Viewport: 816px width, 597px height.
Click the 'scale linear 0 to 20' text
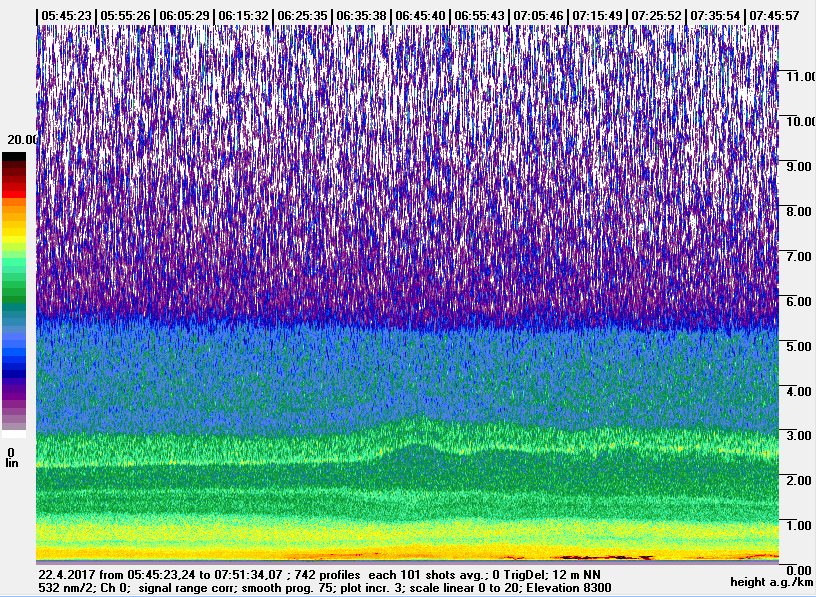point(466,588)
